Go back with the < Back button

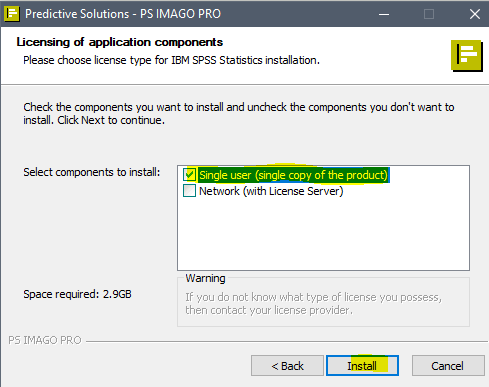[x=287, y=366]
